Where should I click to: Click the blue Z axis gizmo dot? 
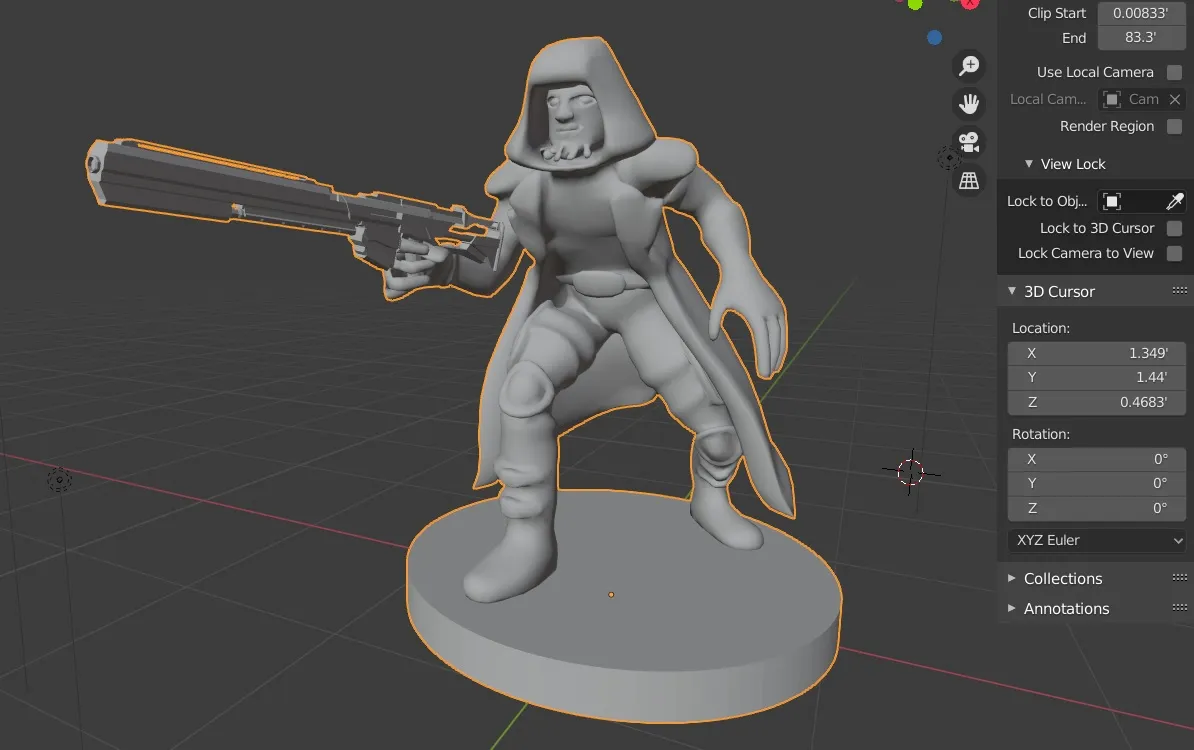click(x=934, y=37)
